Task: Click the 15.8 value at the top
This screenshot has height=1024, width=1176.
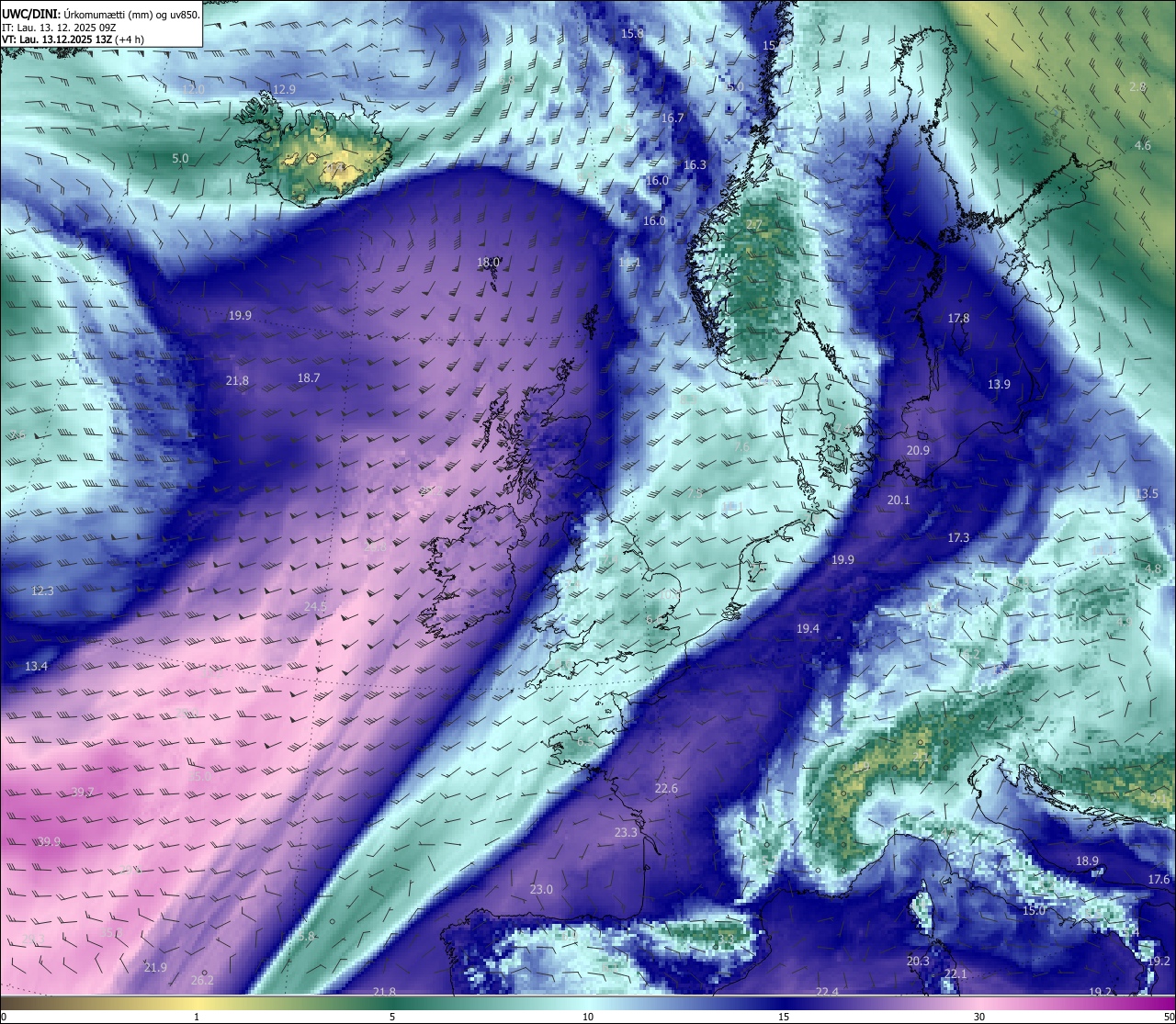Action: tap(632, 33)
